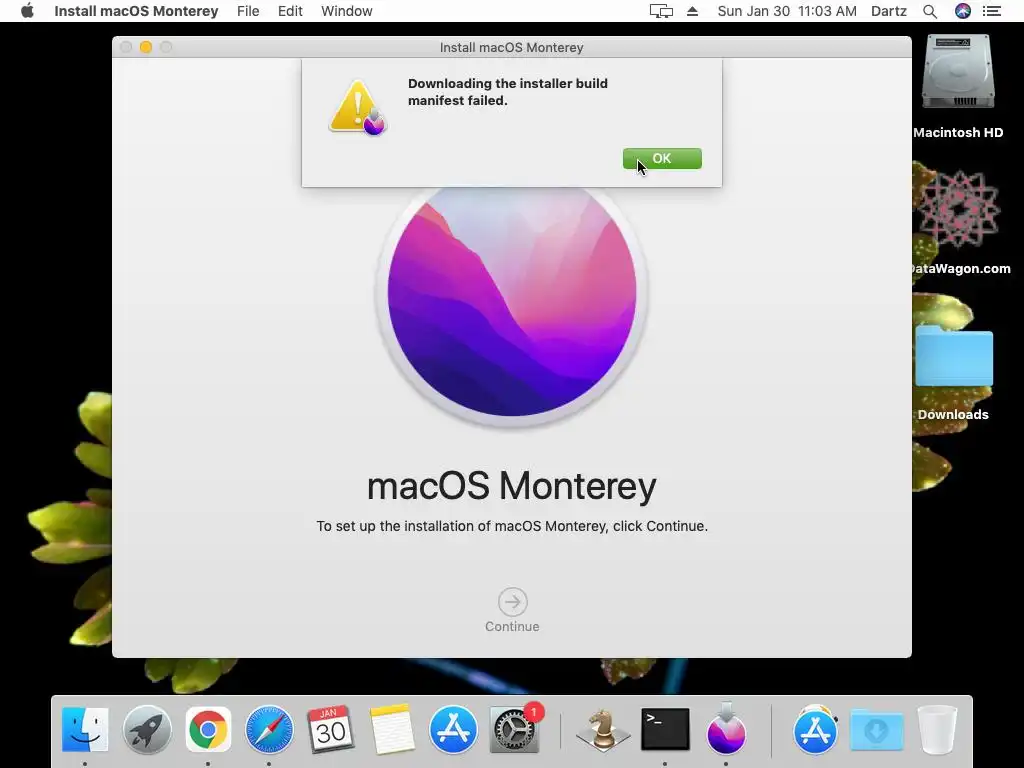Viewport: 1024px width, 768px height.
Task: Open Finder from the Dock
Action: pos(85,729)
